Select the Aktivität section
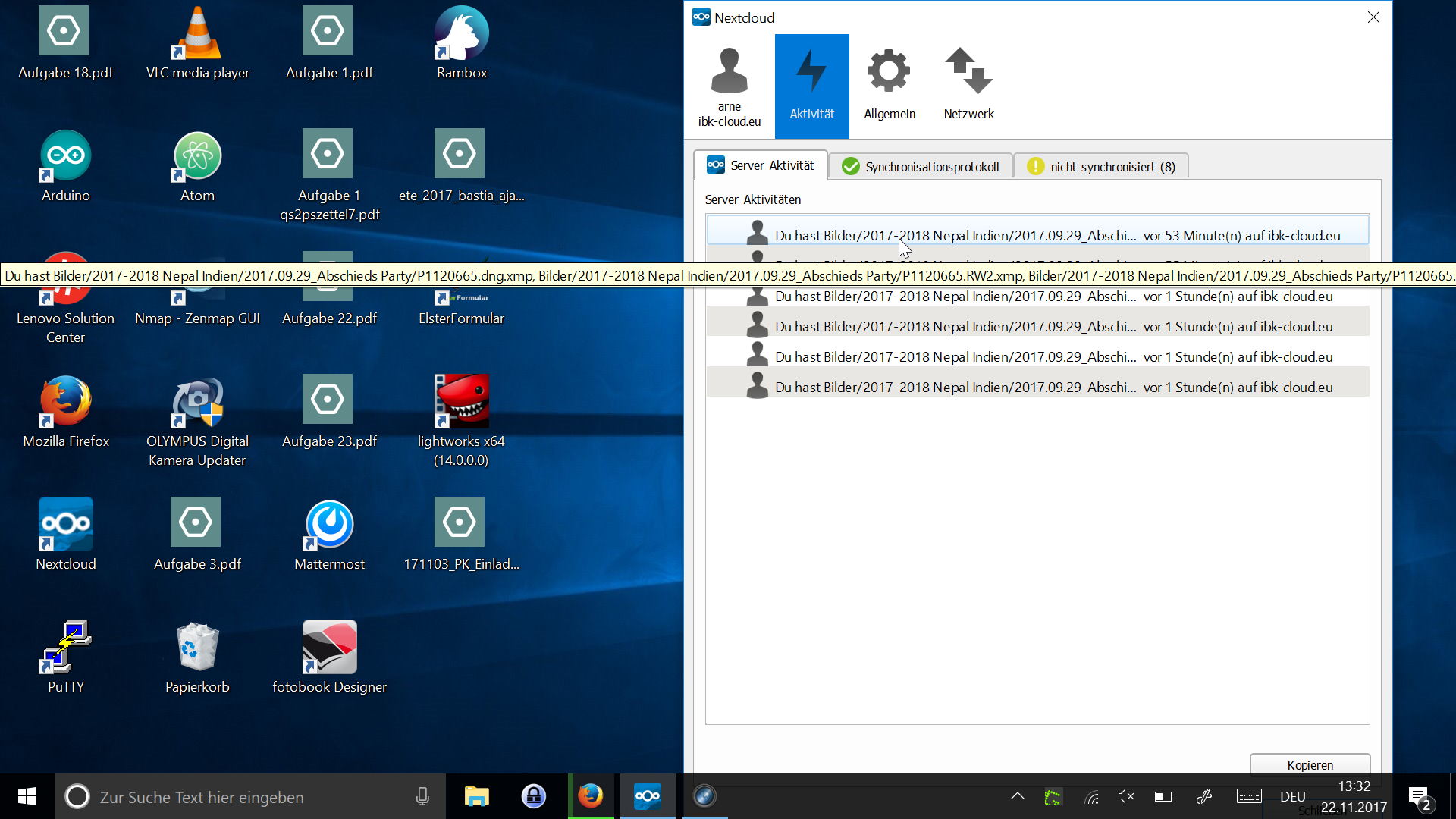 coord(811,86)
